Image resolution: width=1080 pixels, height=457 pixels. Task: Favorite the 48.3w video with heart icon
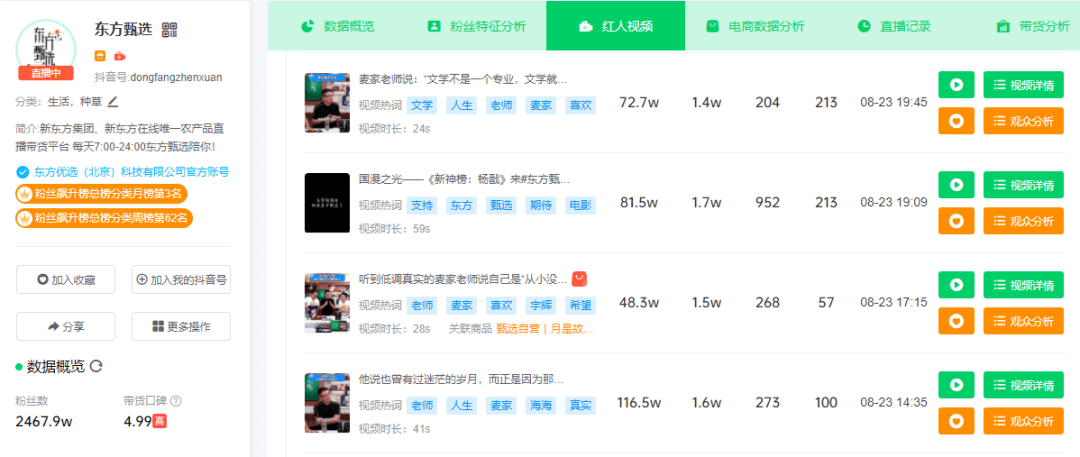956,321
